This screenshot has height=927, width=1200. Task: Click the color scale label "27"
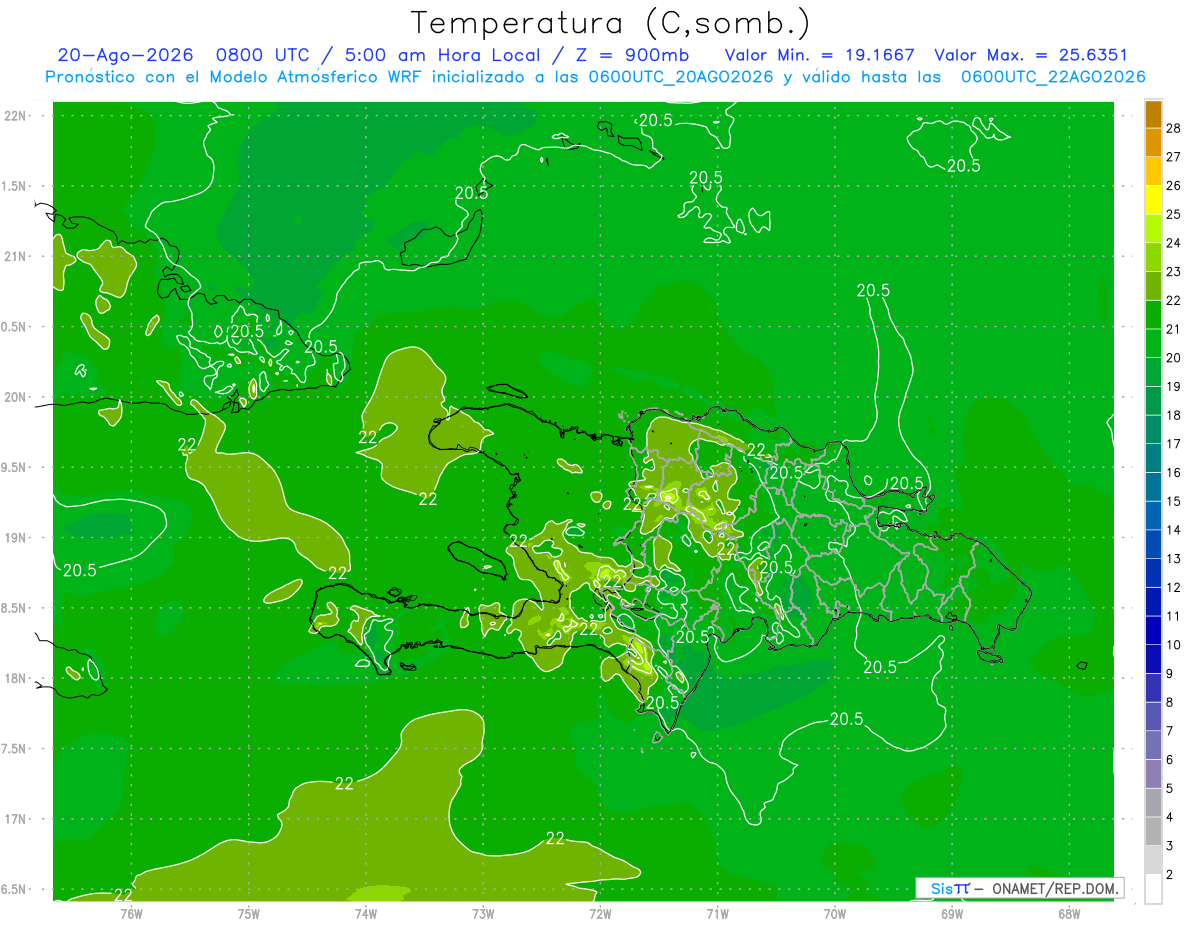tap(1174, 157)
